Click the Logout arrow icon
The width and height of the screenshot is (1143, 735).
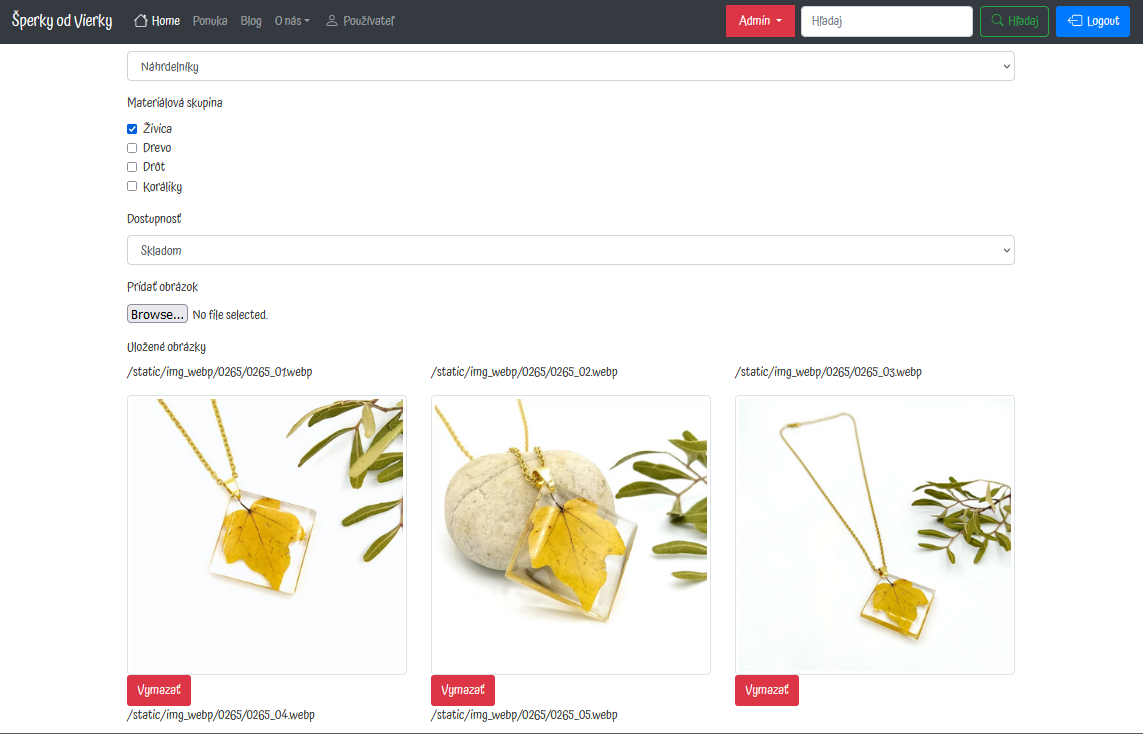pyautogui.click(x=1074, y=20)
